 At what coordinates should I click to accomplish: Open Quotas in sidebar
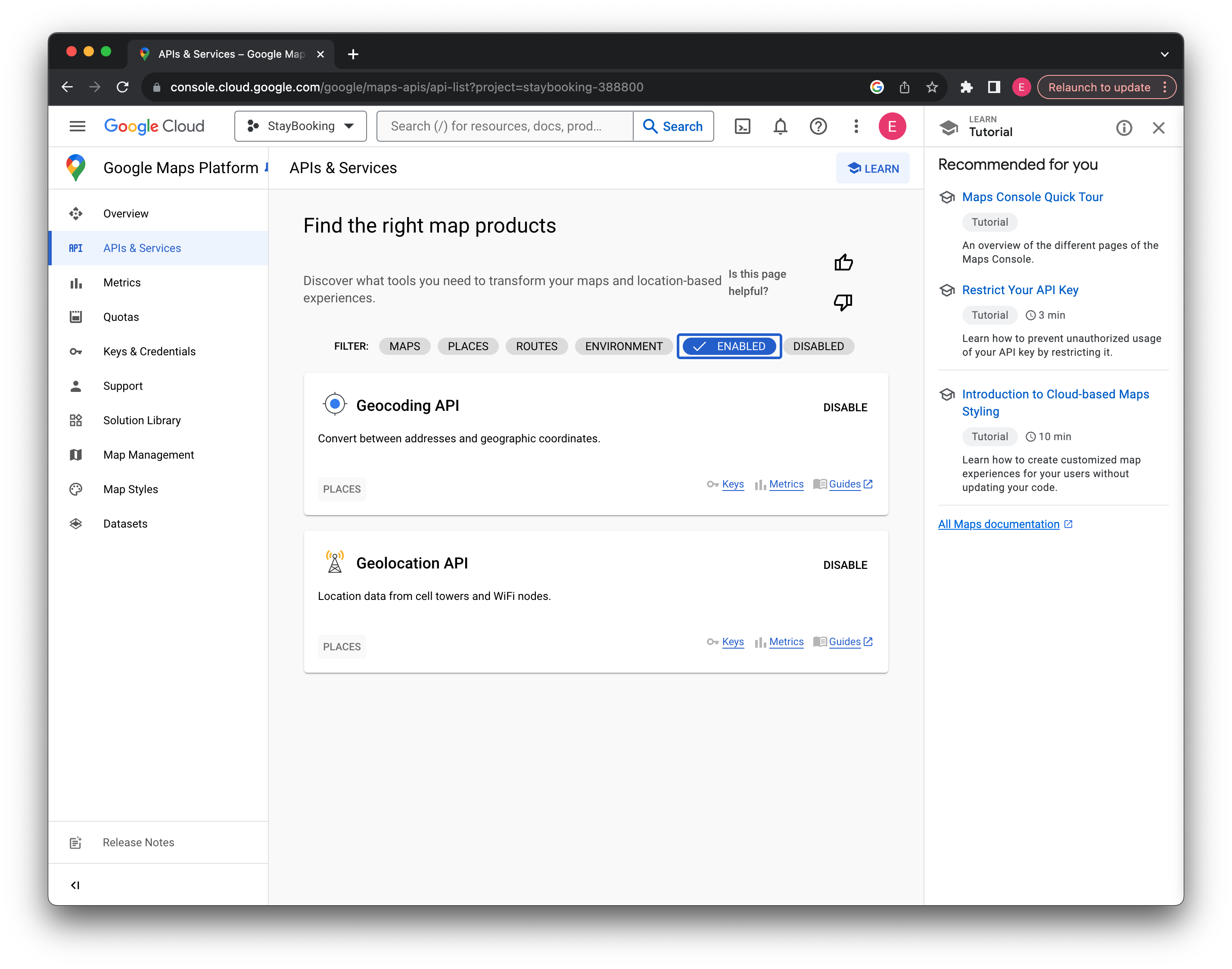click(x=121, y=317)
